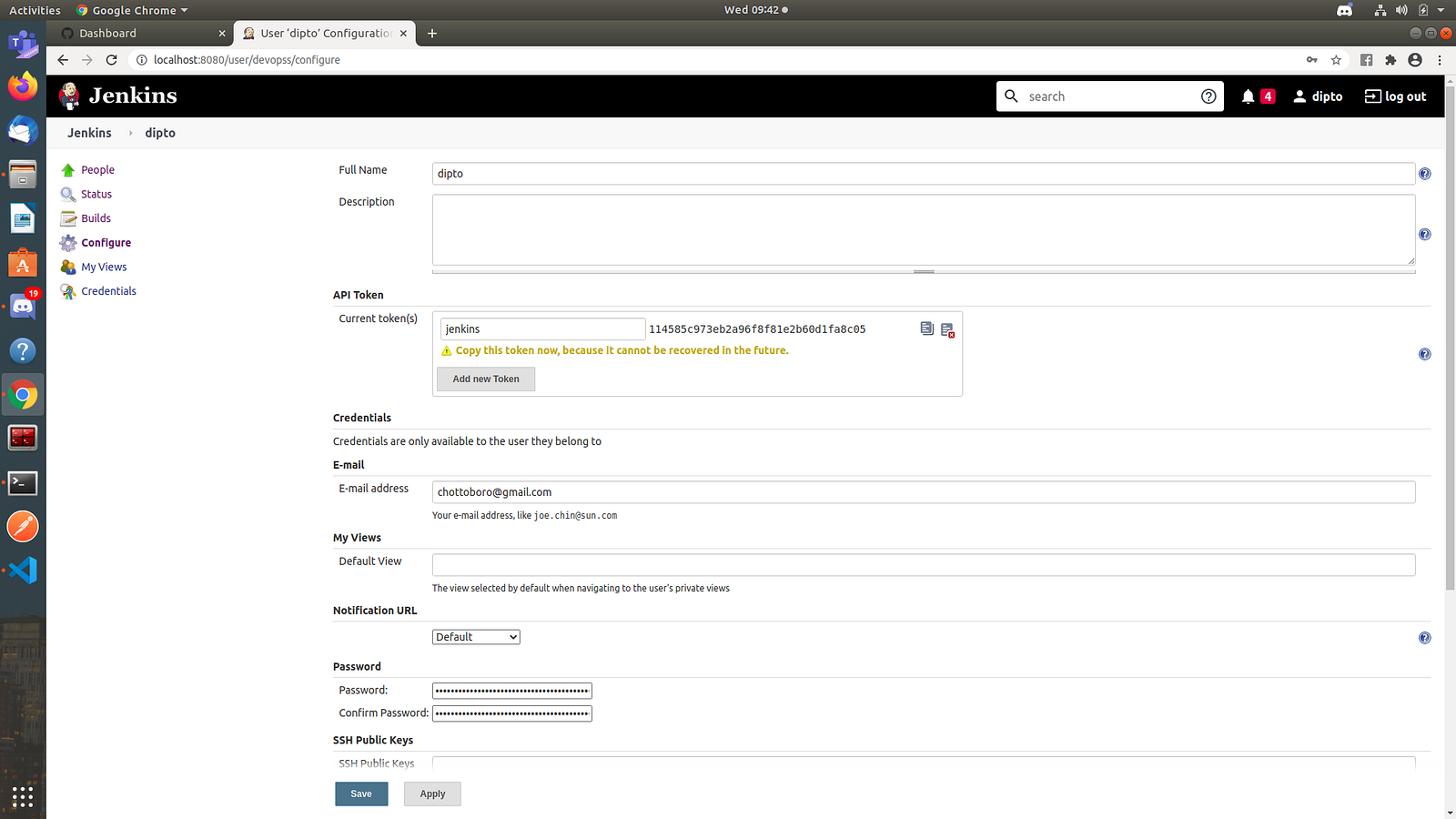This screenshot has width=1456, height=819.
Task: Click the search help question mark icon
Action: [1208, 96]
